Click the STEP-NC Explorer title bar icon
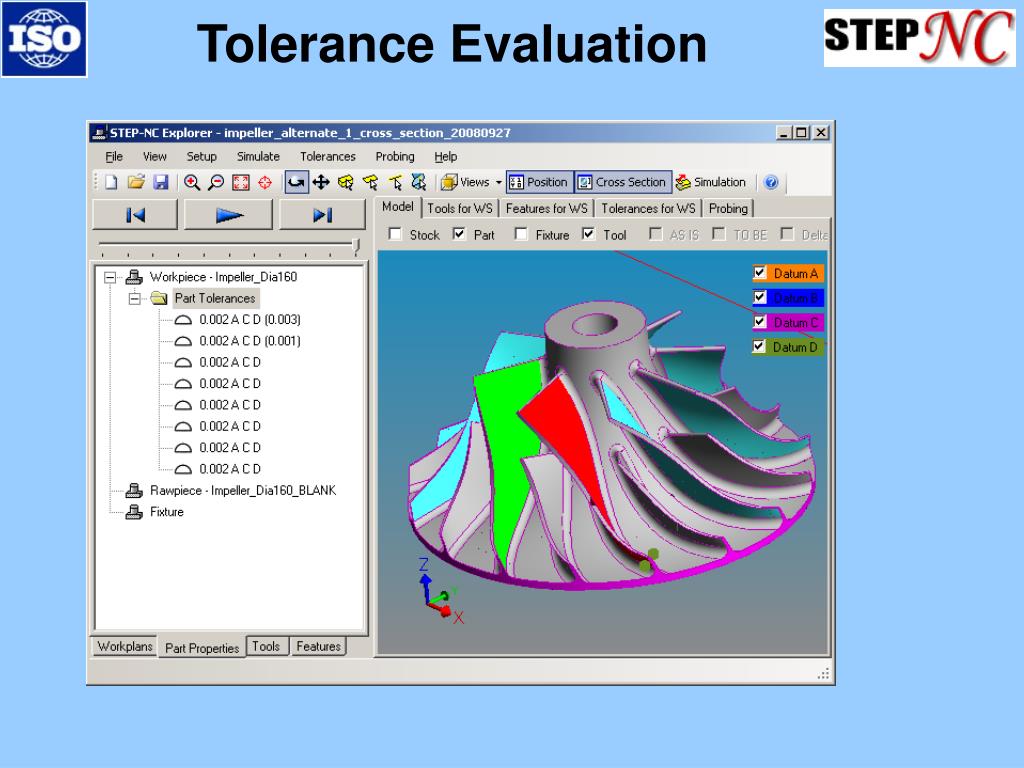The width and height of the screenshot is (1024, 768). [x=99, y=133]
